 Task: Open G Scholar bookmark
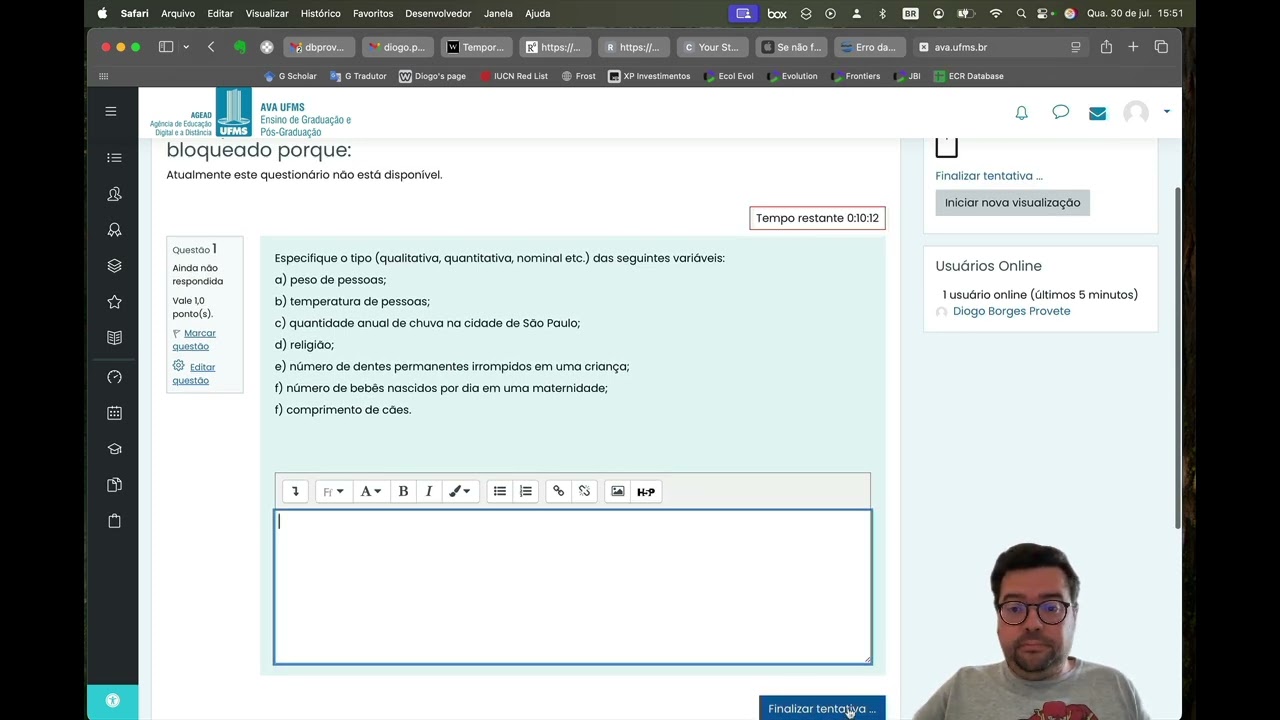pos(290,76)
